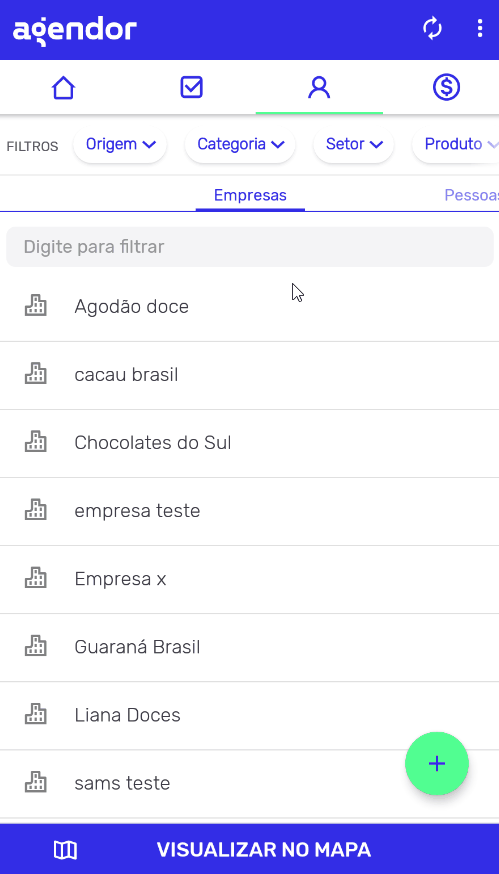Screen dimensions: 499x874
Task: Click the Digite para filtrar field
Action: [249, 246]
